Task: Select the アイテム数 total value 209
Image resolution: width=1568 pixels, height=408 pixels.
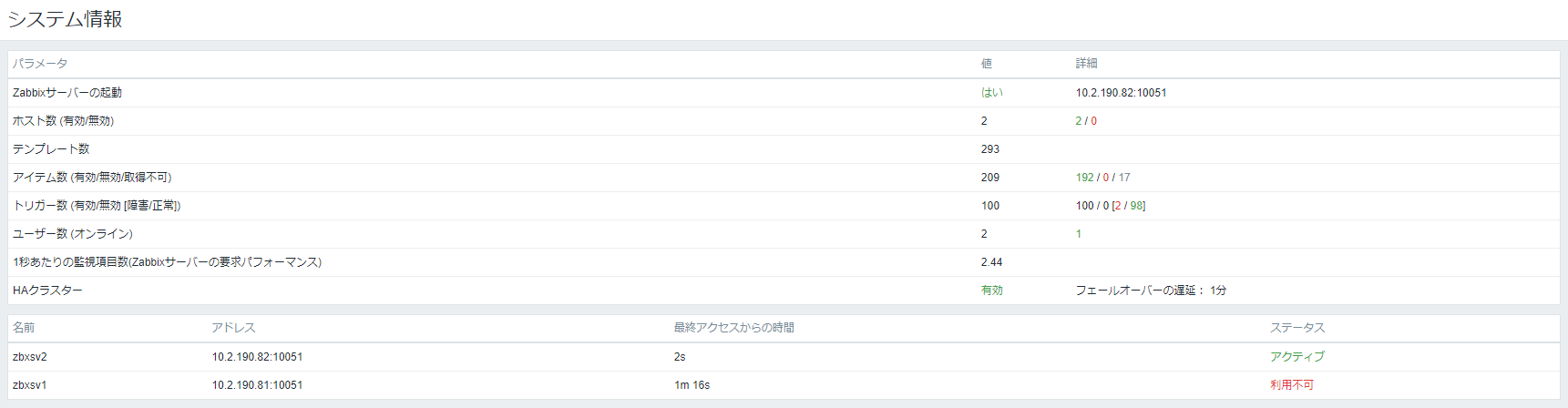Action: click(990, 178)
